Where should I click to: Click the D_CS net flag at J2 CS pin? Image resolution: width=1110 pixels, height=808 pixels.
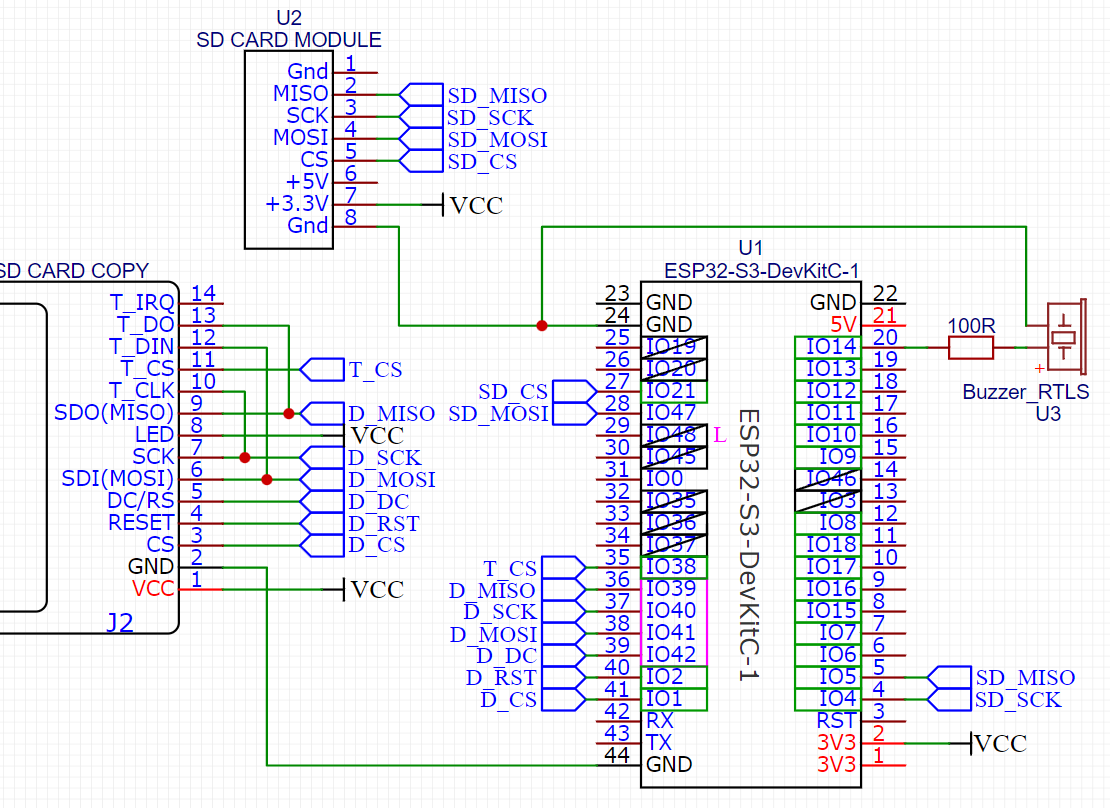322,545
